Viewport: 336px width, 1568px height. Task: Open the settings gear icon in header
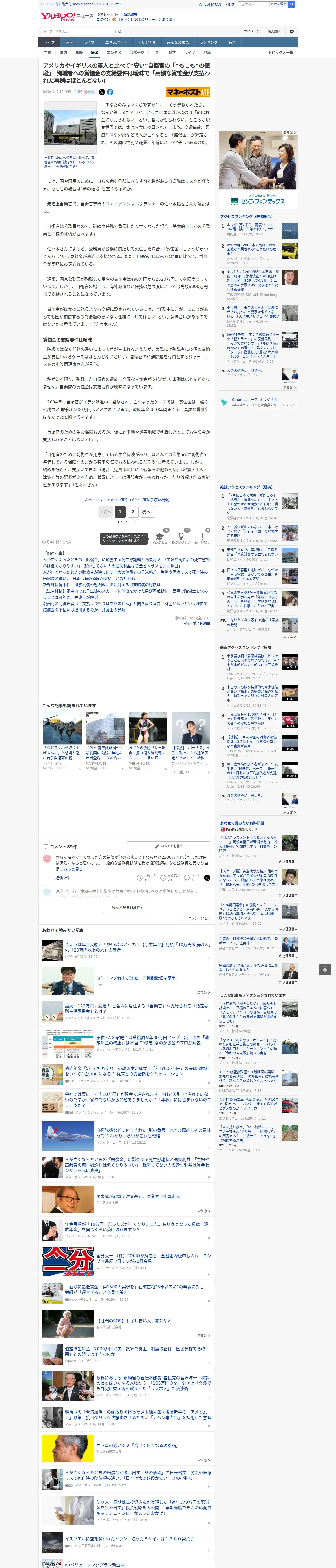tap(292, 31)
